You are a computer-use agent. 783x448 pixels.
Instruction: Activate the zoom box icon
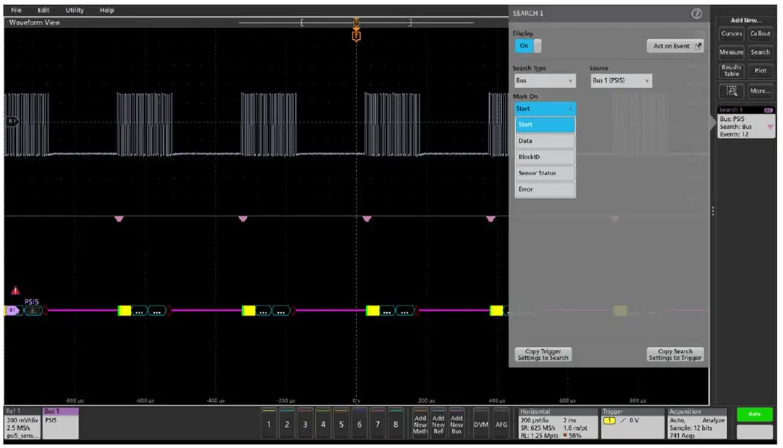[x=732, y=91]
